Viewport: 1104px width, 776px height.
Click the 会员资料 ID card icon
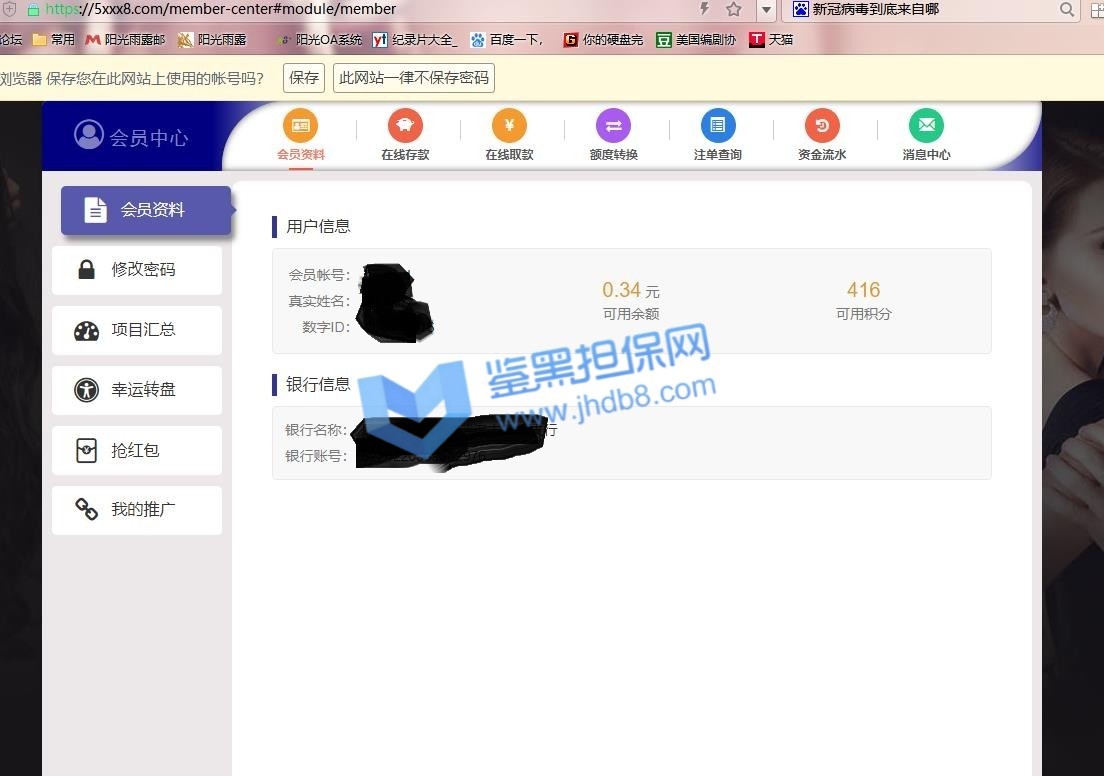click(x=300, y=126)
